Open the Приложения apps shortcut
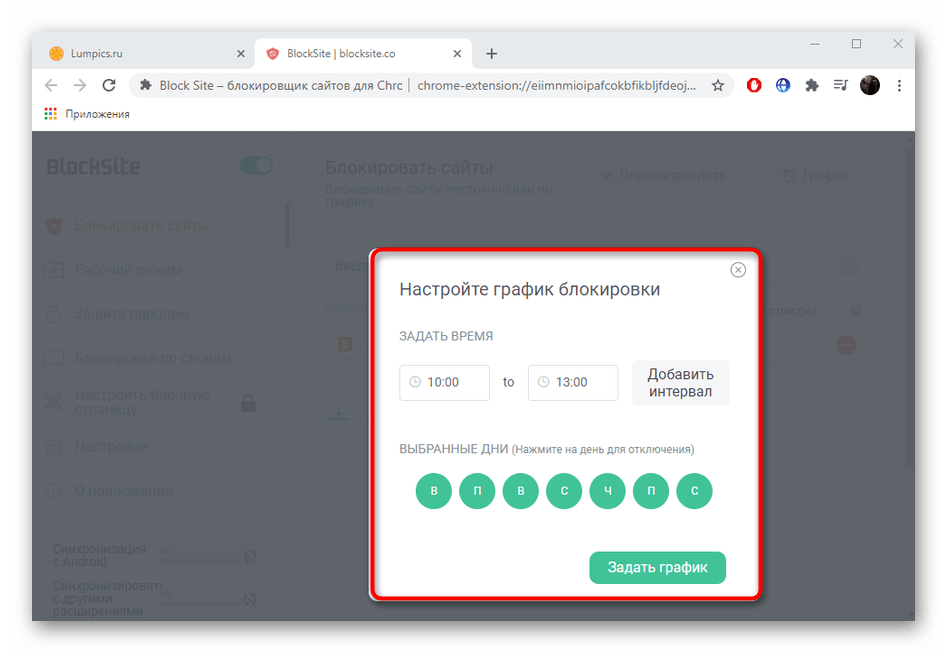Image resolution: width=947 pixels, height=653 pixels. pyautogui.click(x=87, y=114)
